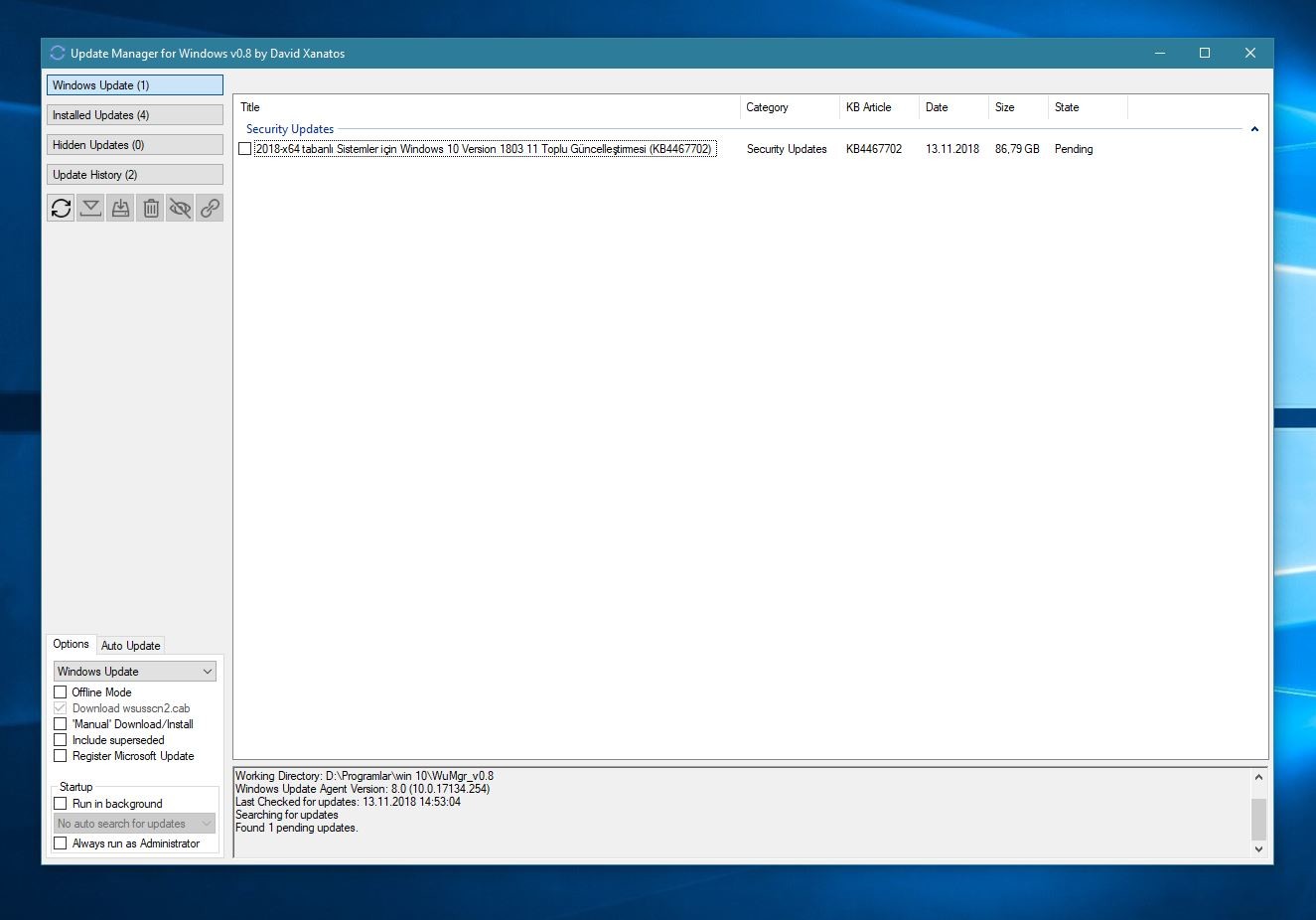Click the get link chain icon
This screenshot has width=1316, height=920.
pyautogui.click(x=210, y=208)
